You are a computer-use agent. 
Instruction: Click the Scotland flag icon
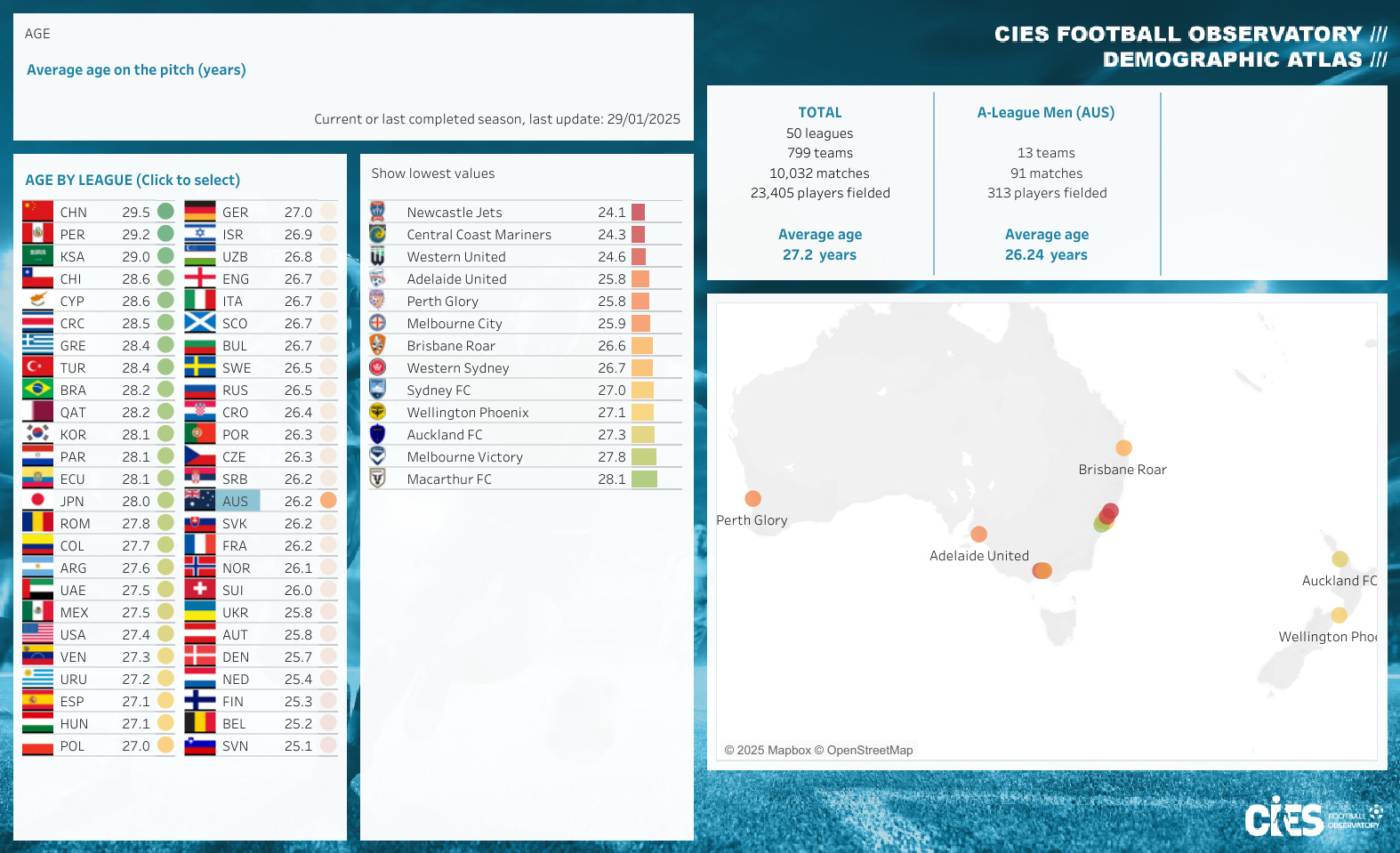[200, 323]
